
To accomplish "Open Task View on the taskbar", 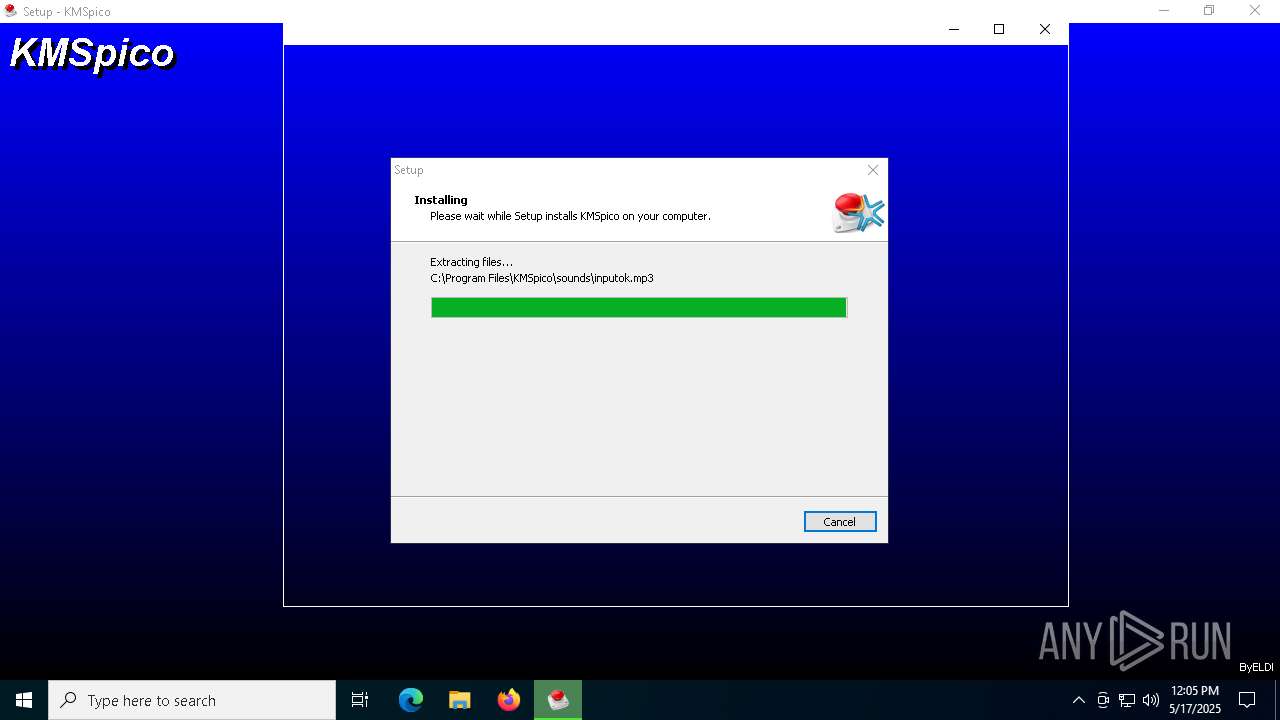I will 360,700.
